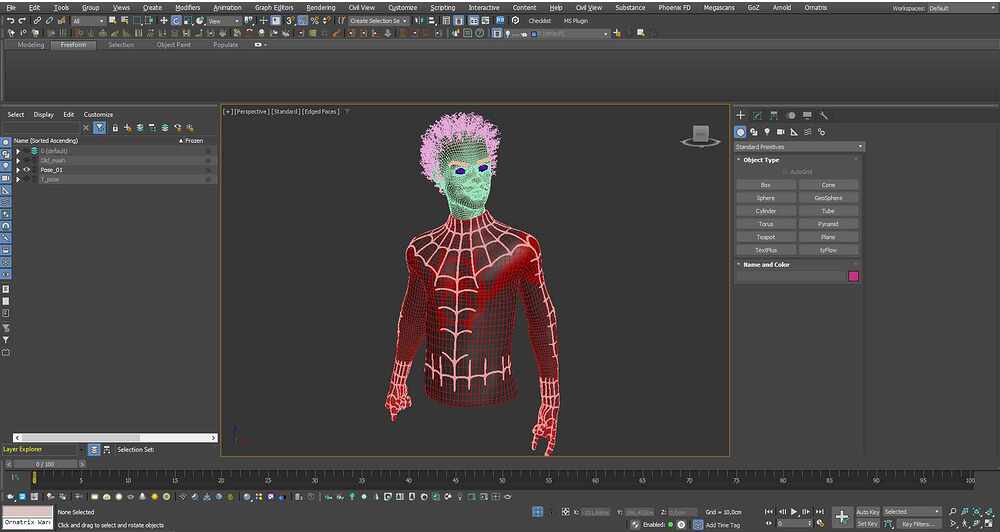This screenshot has width=1000, height=532.
Task: Toggle Display Cameras filter in explorer sidebar
Action: point(6,179)
